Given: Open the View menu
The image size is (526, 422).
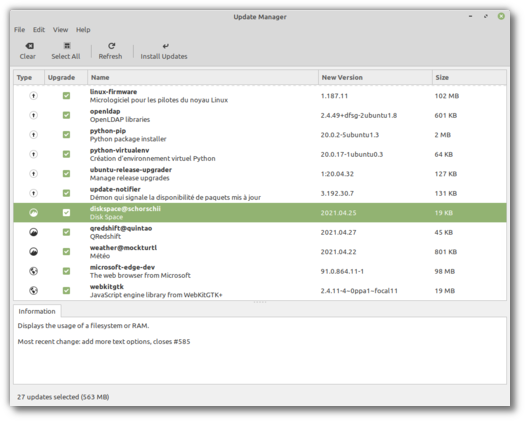Looking at the screenshot, I should tap(60, 30).
